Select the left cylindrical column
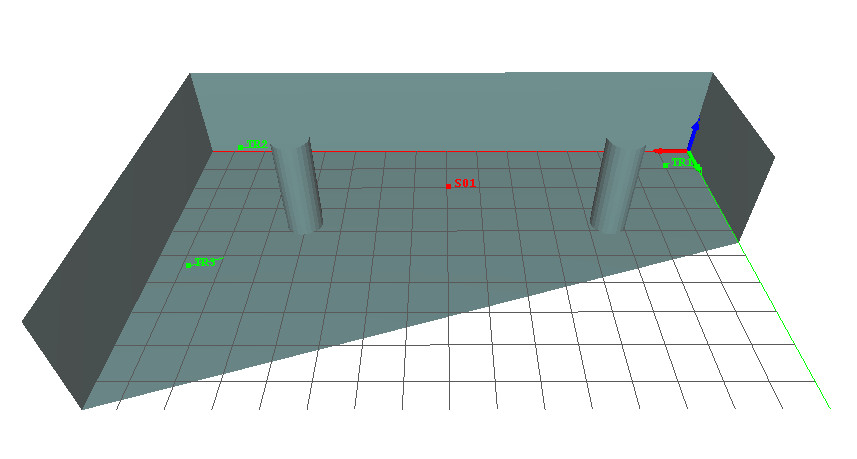857x459 pixels. point(297,188)
